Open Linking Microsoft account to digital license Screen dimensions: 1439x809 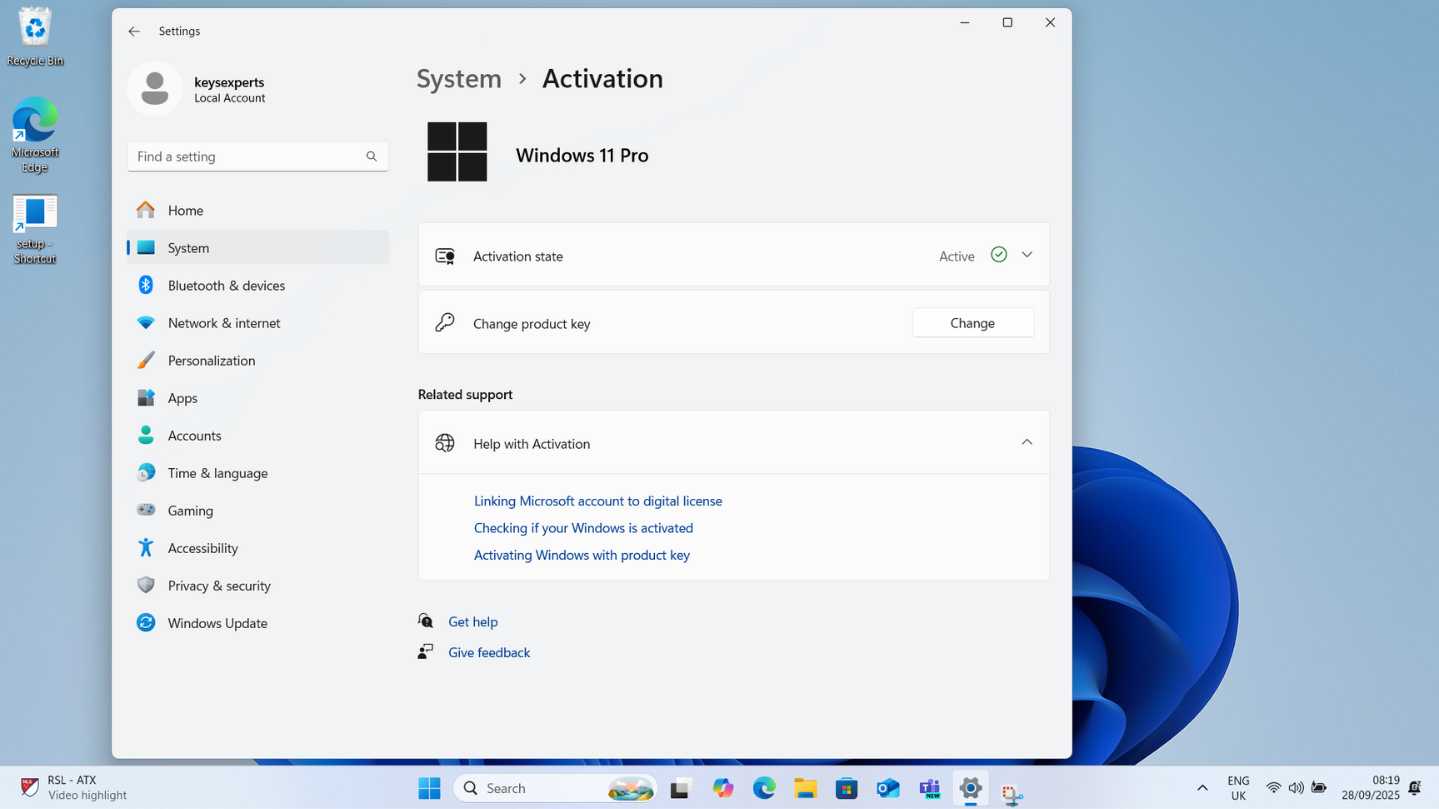click(x=597, y=501)
